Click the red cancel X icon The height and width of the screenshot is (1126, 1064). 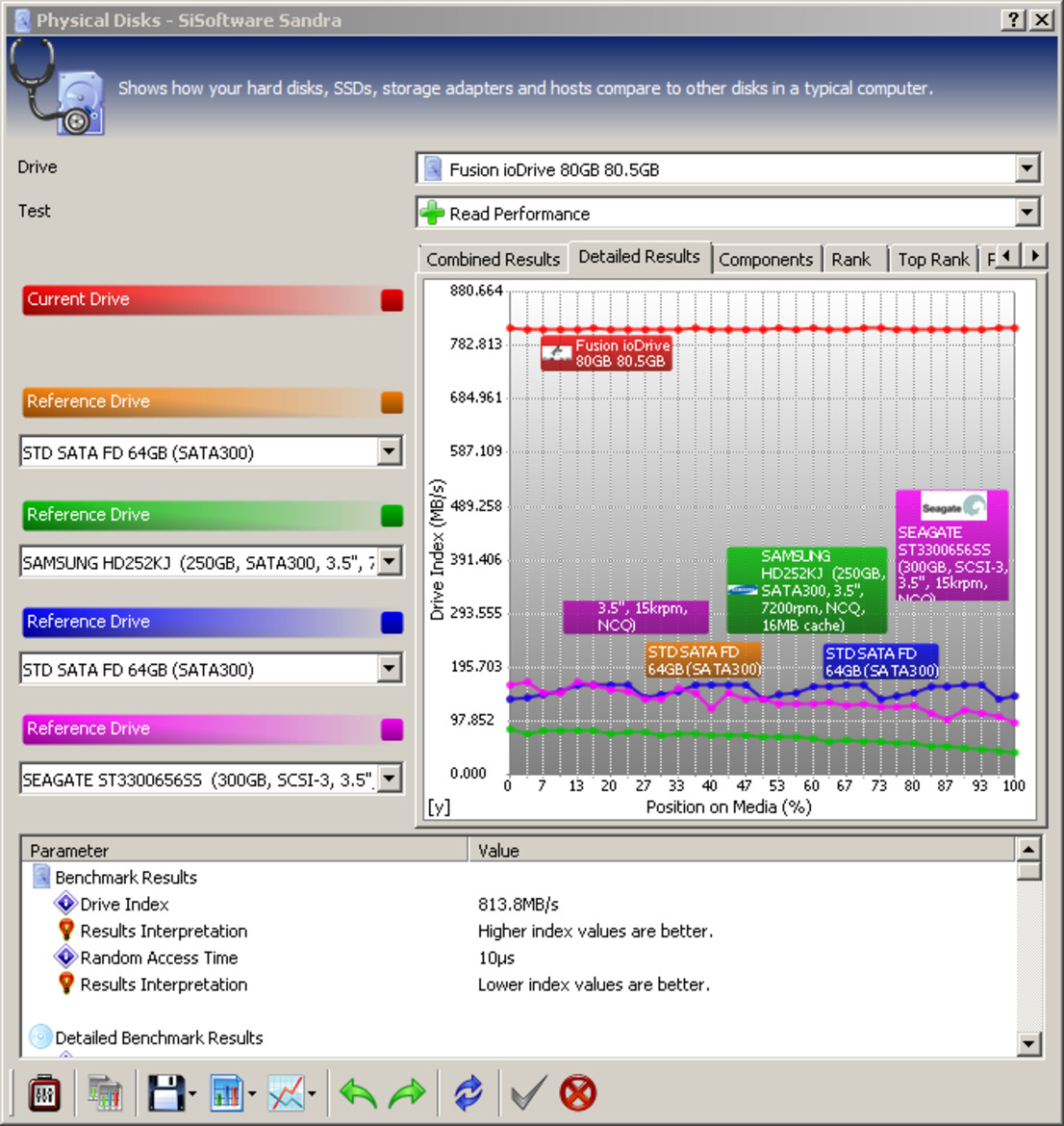pos(578,1093)
